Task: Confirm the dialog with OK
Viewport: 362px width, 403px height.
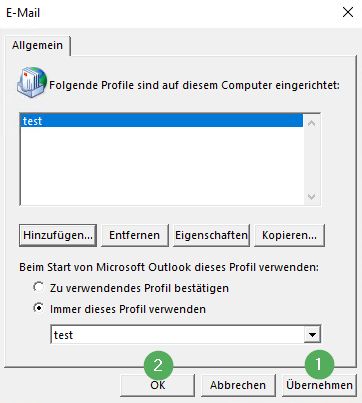Action: click(158, 385)
